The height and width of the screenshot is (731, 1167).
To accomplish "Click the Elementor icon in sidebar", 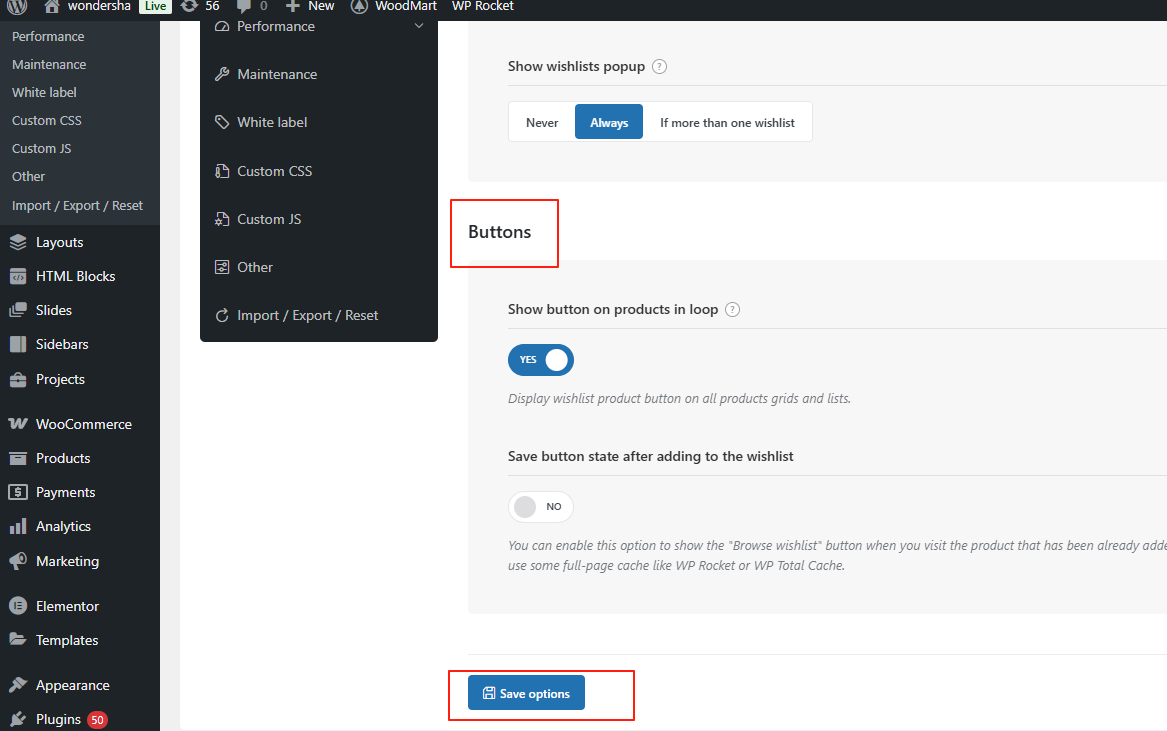I will tap(17, 606).
